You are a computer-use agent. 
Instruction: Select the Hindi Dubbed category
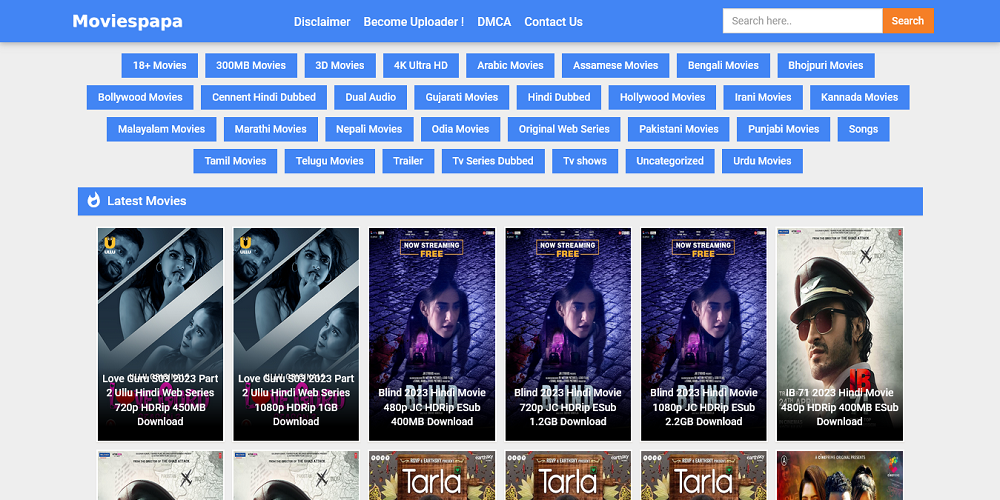[x=559, y=97]
